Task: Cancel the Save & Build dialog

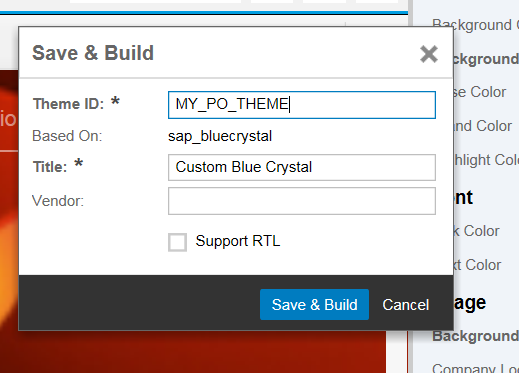Action: [406, 305]
